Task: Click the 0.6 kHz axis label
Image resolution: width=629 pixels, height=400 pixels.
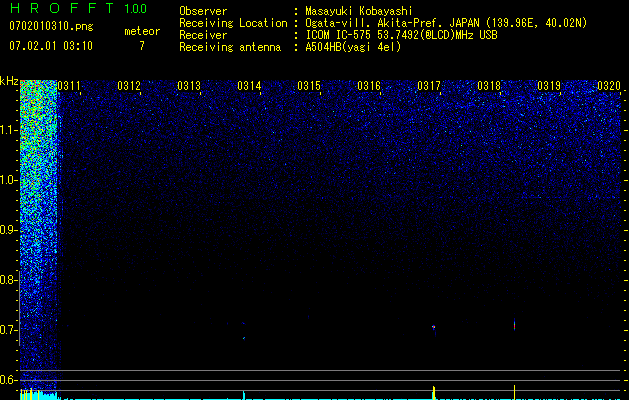Action: coord(8,380)
